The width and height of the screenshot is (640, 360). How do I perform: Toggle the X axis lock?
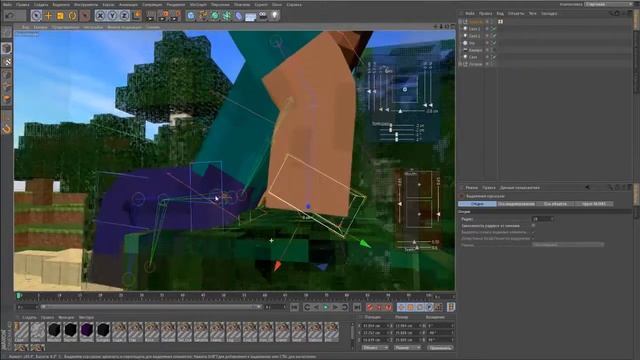click(x=100, y=16)
